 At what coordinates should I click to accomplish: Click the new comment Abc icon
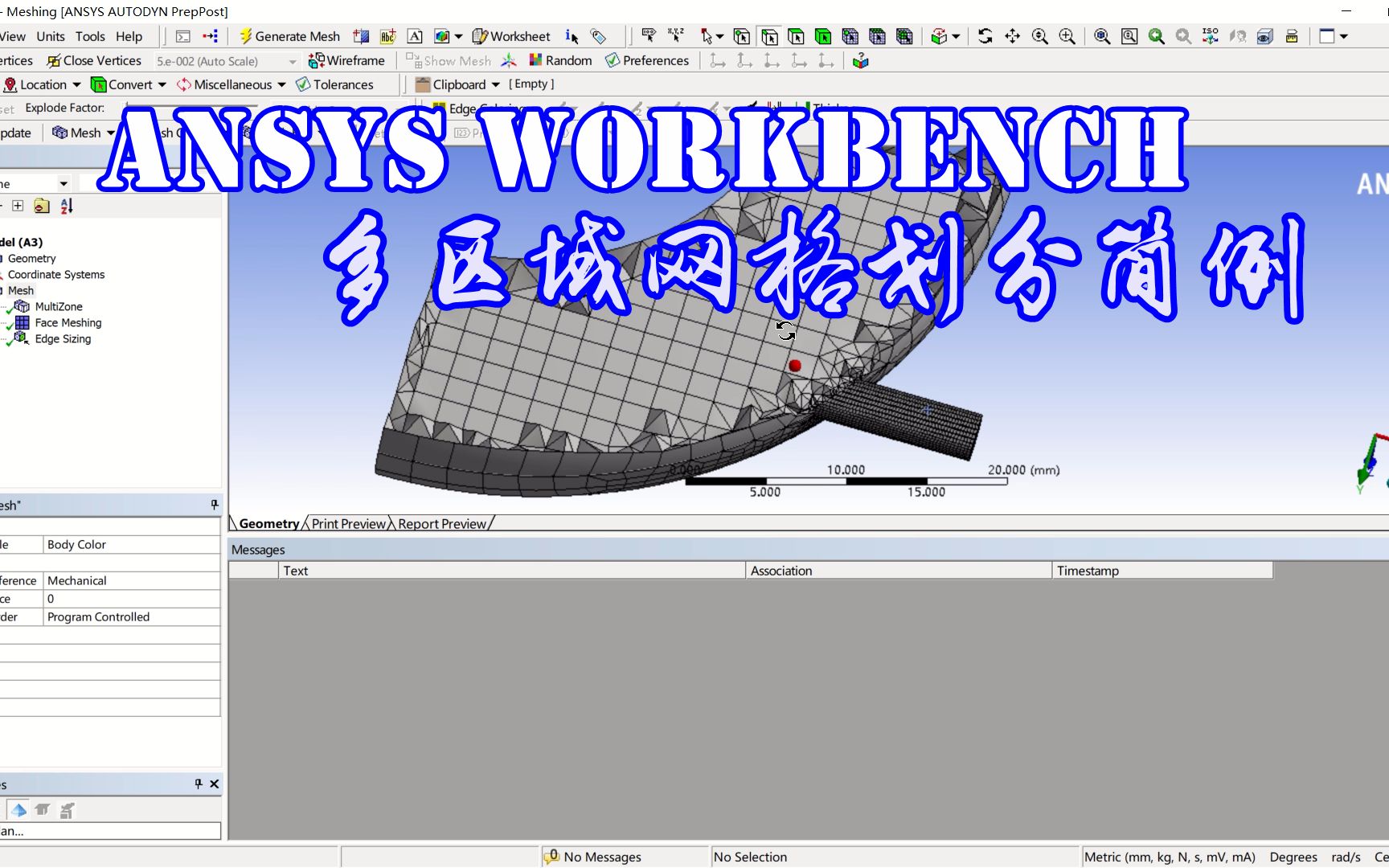coord(388,36)
